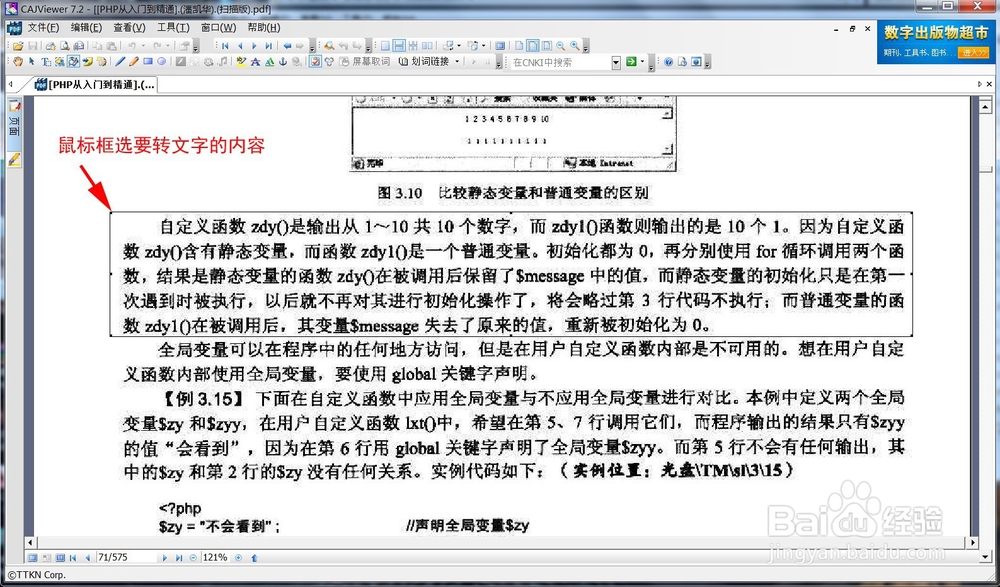The width and height of the screenshot is (1000, 587).
Task: Select the blue line annotation tool
Action: (120, 61)
